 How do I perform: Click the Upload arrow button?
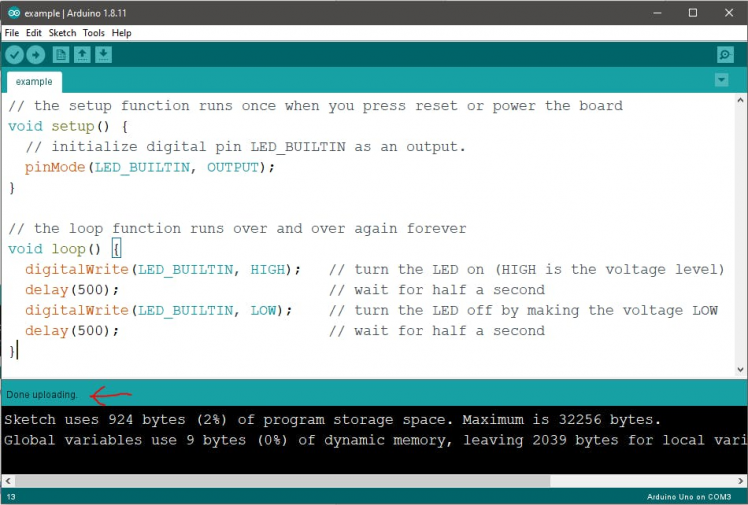(x=36, y=55)
